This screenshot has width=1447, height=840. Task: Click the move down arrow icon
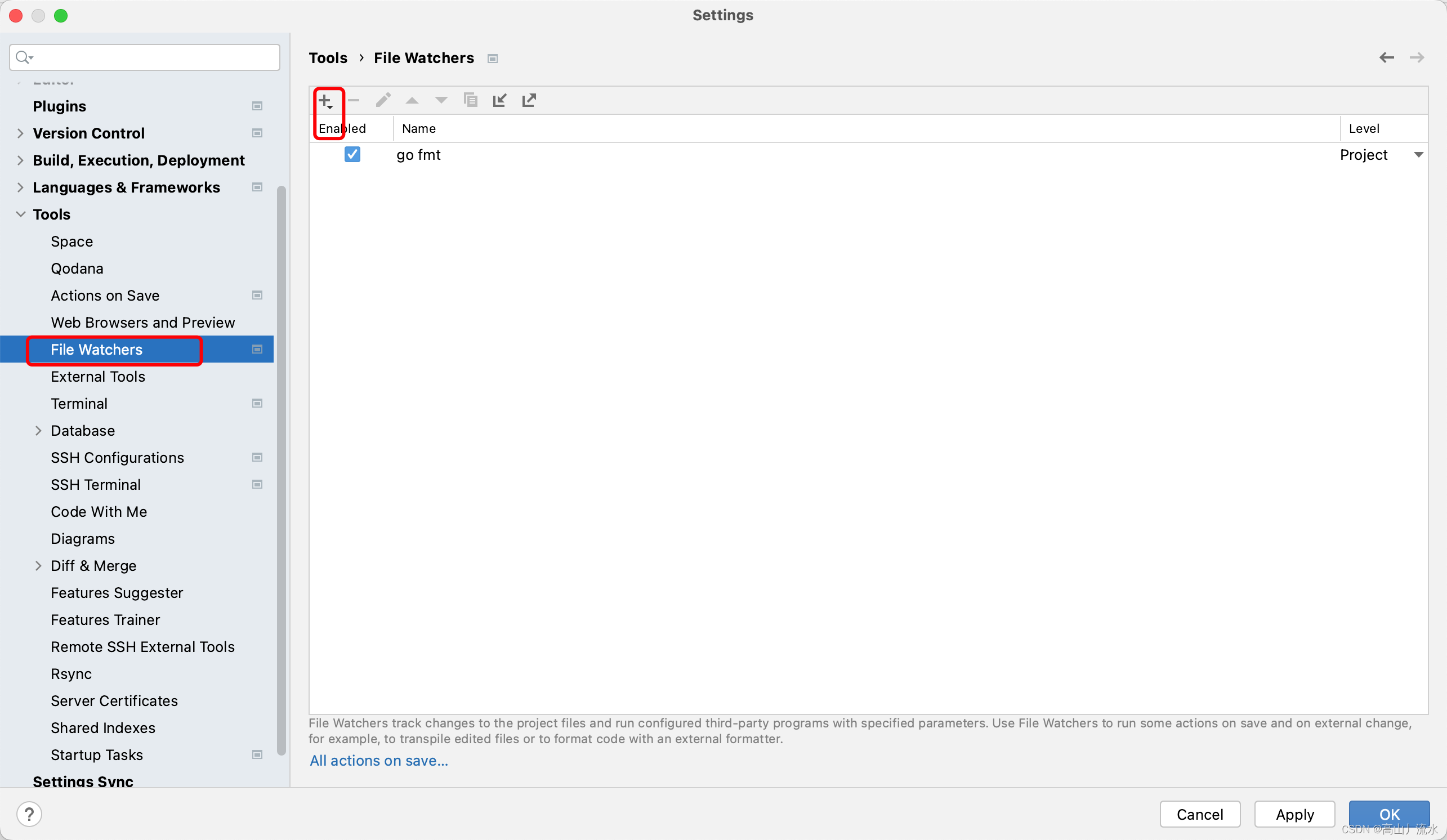[x=441, y=100]
